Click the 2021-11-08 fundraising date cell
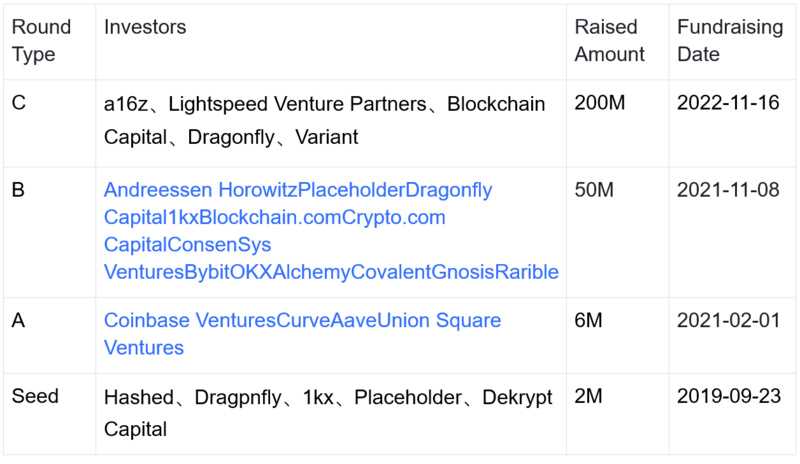 (x=728, y=190)
